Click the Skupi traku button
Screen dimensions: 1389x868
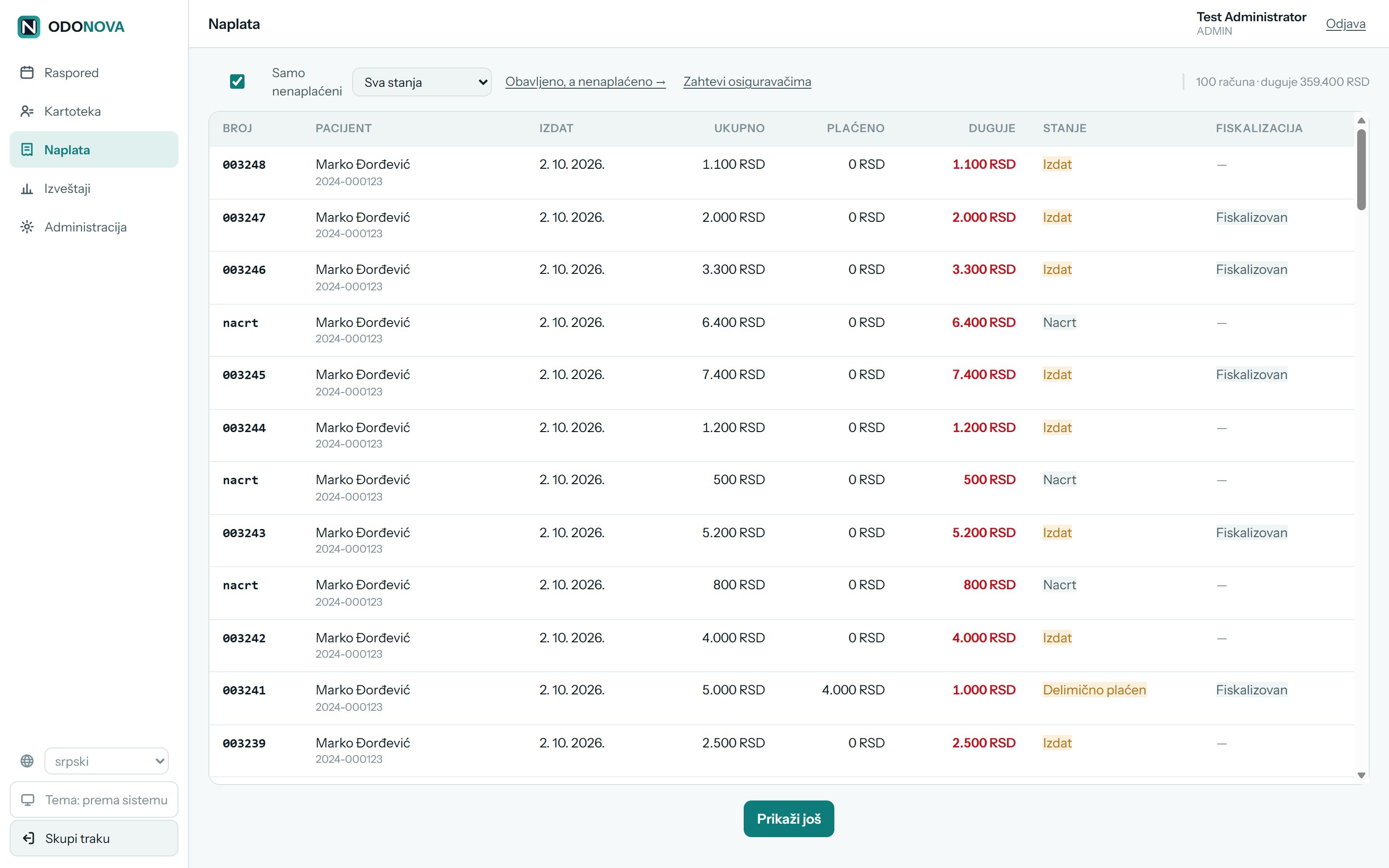pyautogui.click(x=94, y=838)
